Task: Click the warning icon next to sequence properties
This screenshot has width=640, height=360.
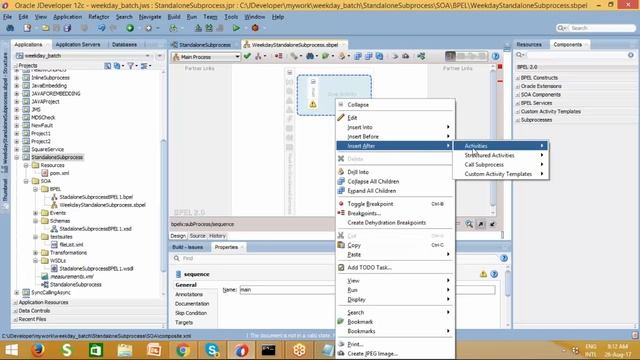Action: coord(483,274)
